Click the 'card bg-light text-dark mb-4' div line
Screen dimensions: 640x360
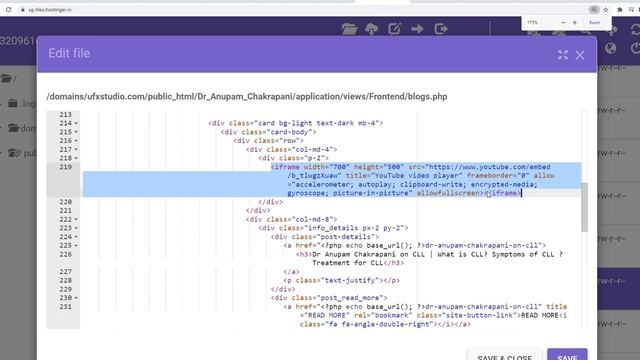click(296, 123)
